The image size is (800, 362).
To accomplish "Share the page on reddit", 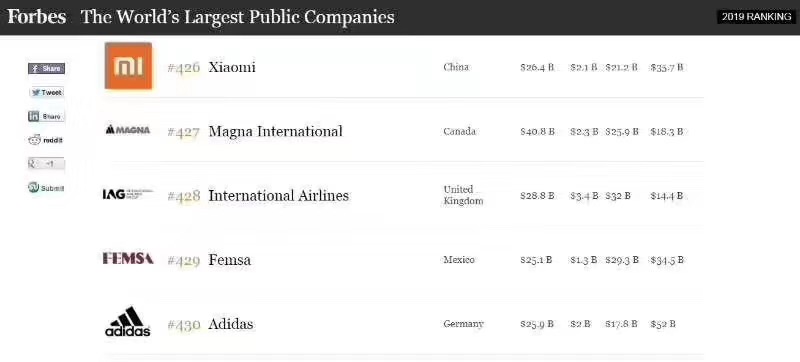I will [x=46, y=140].
